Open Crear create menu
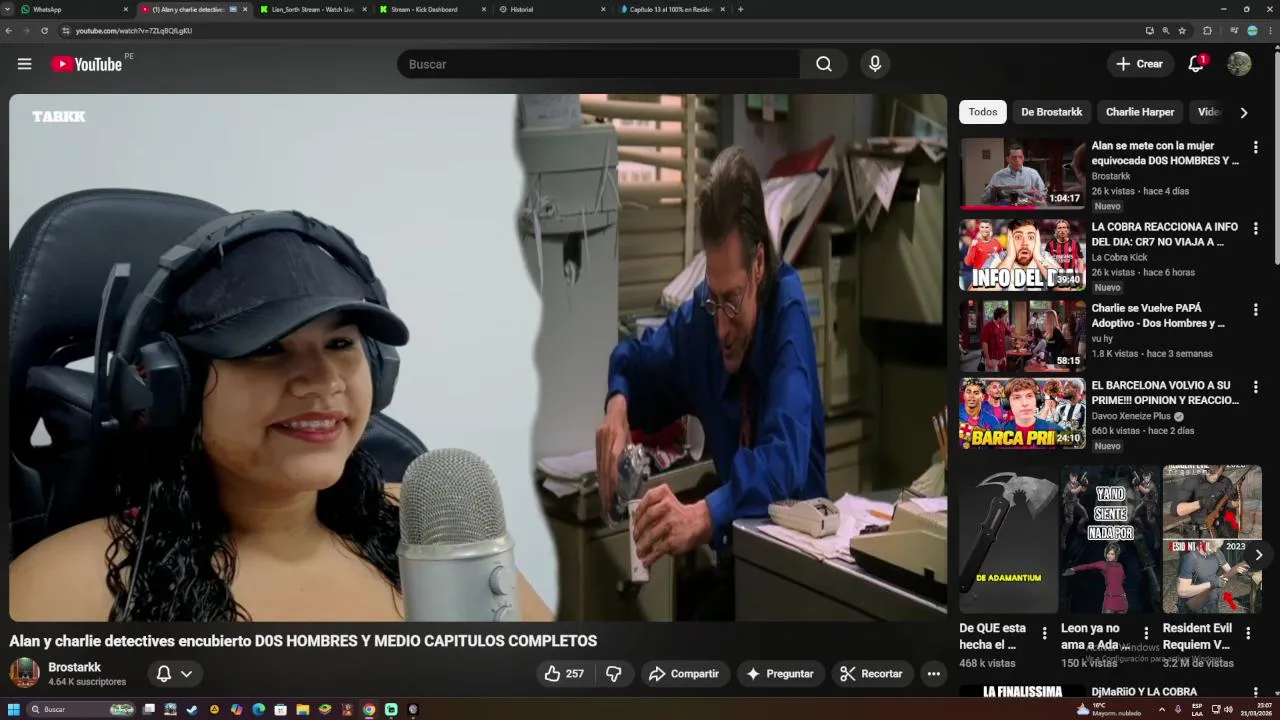 (1140, 64)
